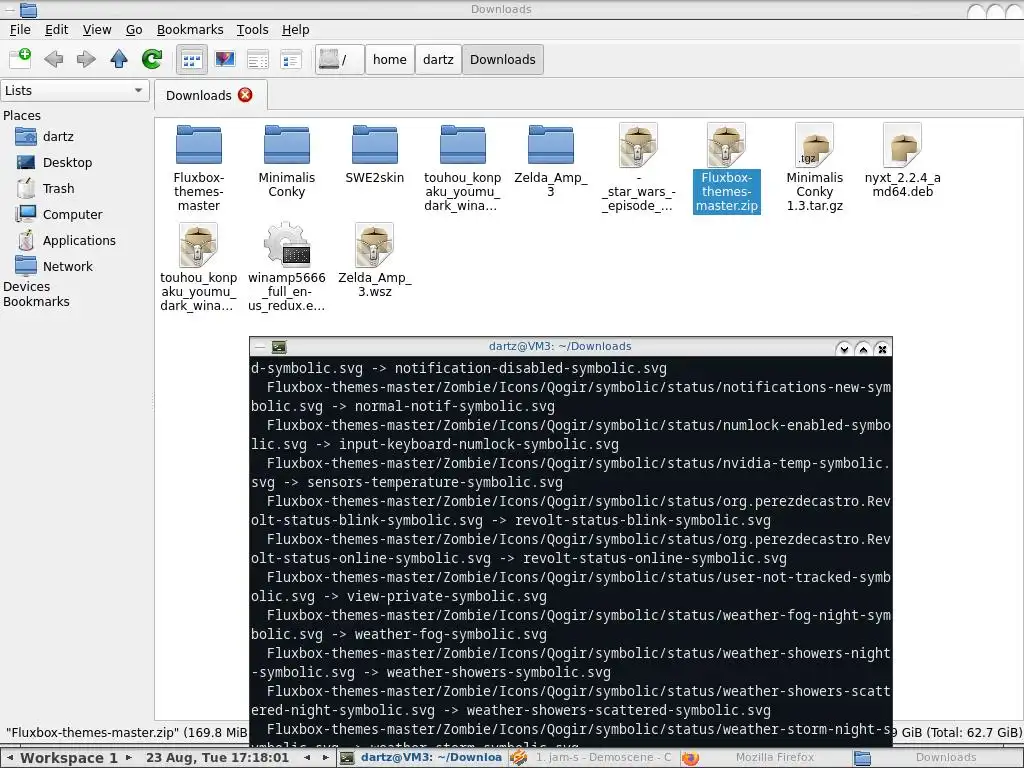Switch to thumbnail view mode

point(225,60)
